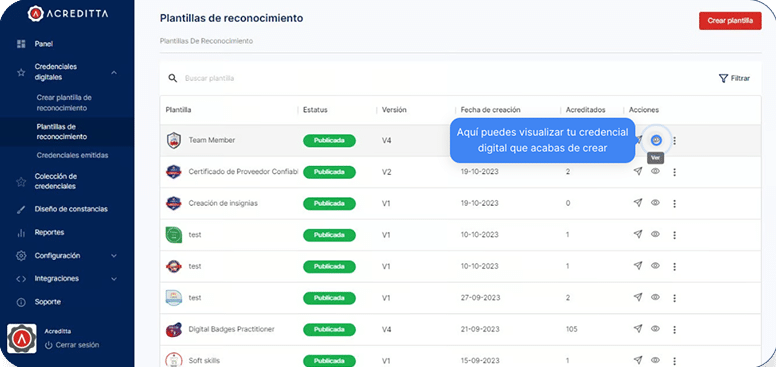Click the Team Member badge thumbnail

(x=174, y=140)
